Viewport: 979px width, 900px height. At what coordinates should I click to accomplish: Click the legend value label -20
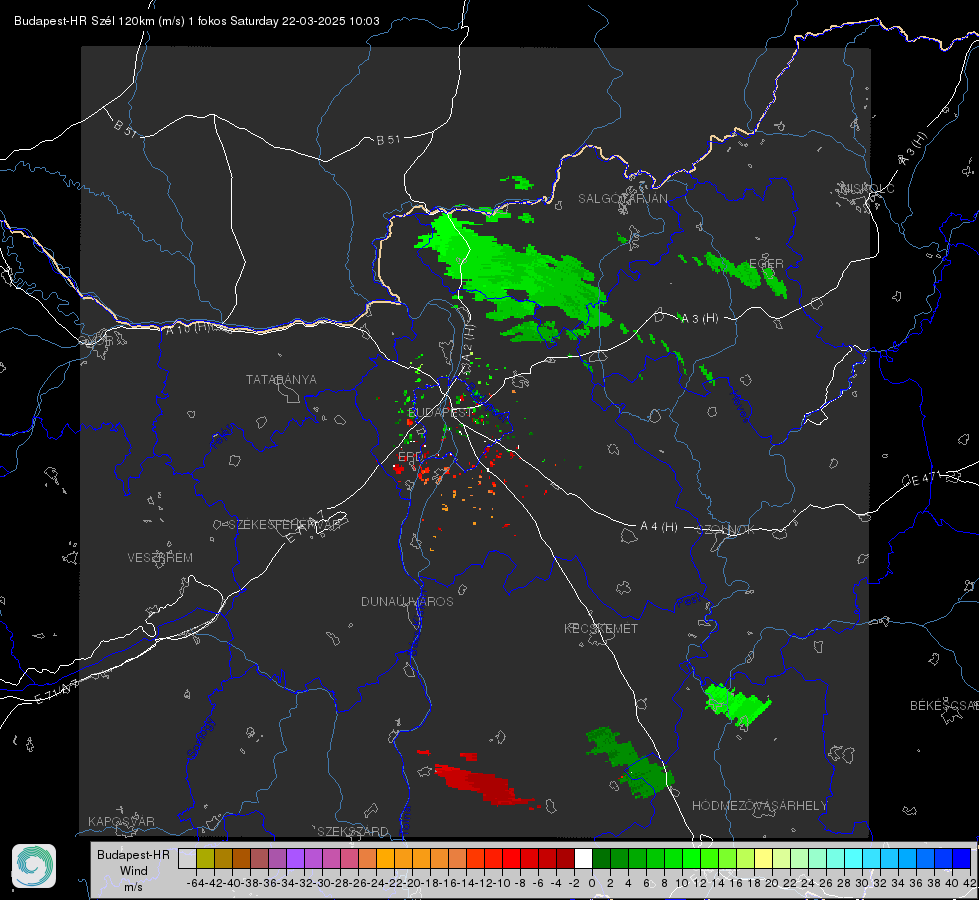coord(412,883)
